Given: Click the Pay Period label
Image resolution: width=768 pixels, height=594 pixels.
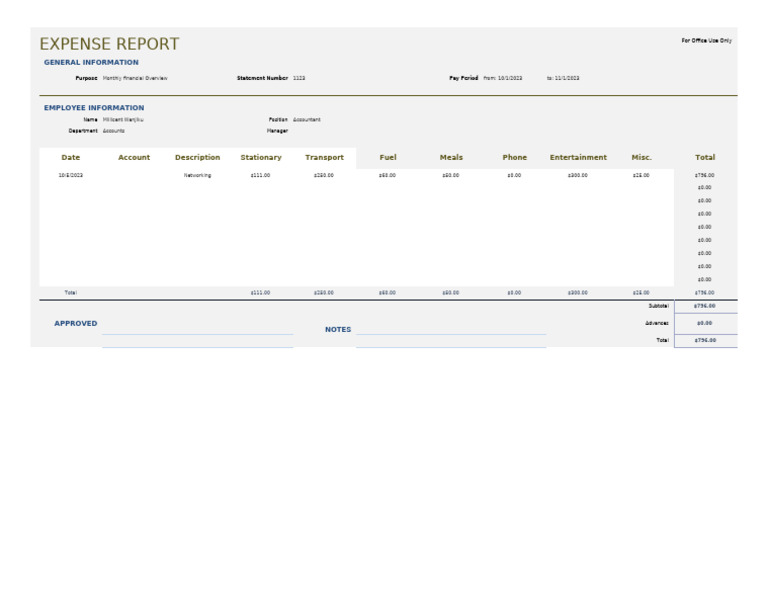Looking at the screenshot, I should click(463, 78).
